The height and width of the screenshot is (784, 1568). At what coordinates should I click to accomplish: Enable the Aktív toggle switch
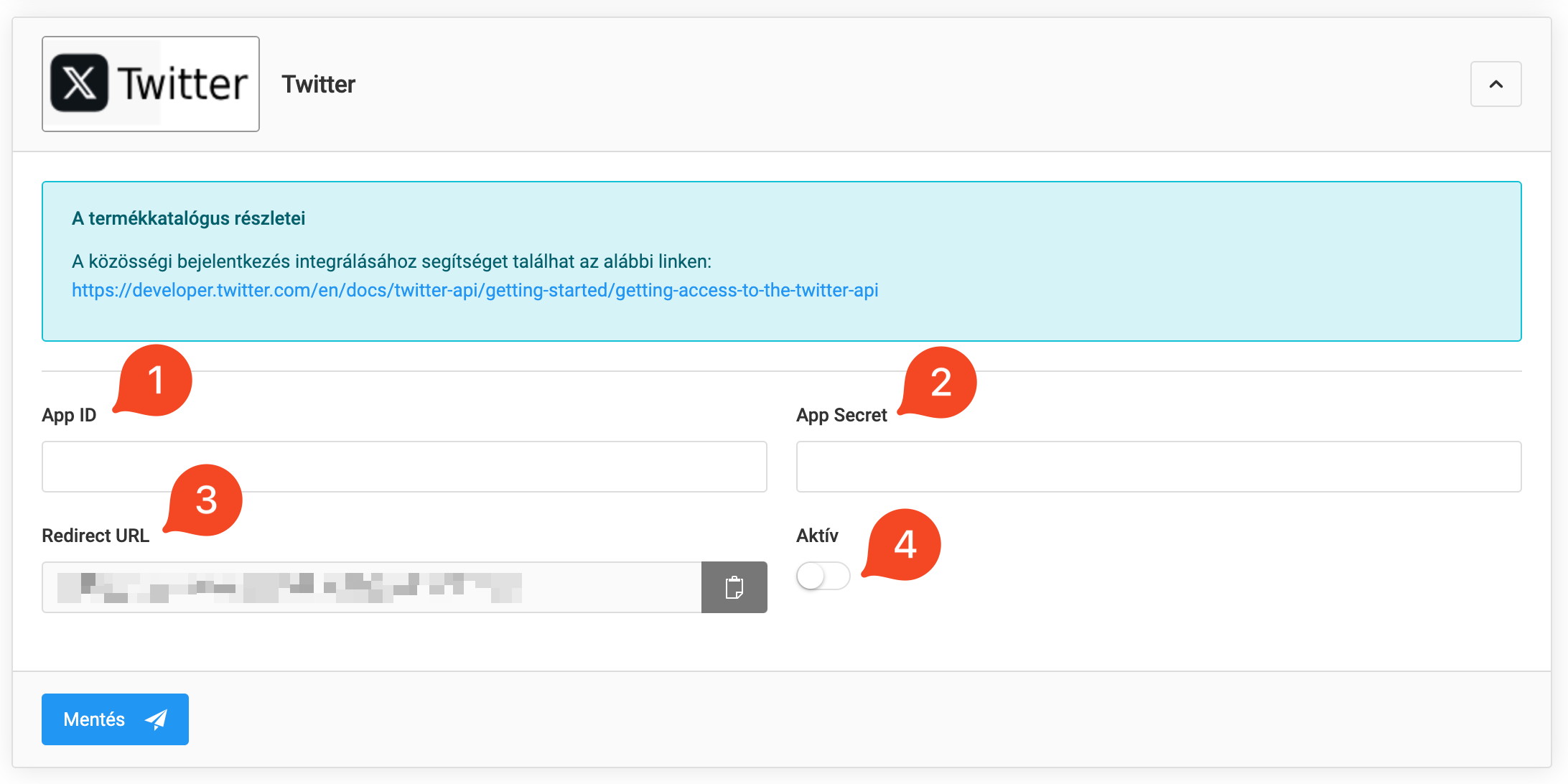pos(823,576)
